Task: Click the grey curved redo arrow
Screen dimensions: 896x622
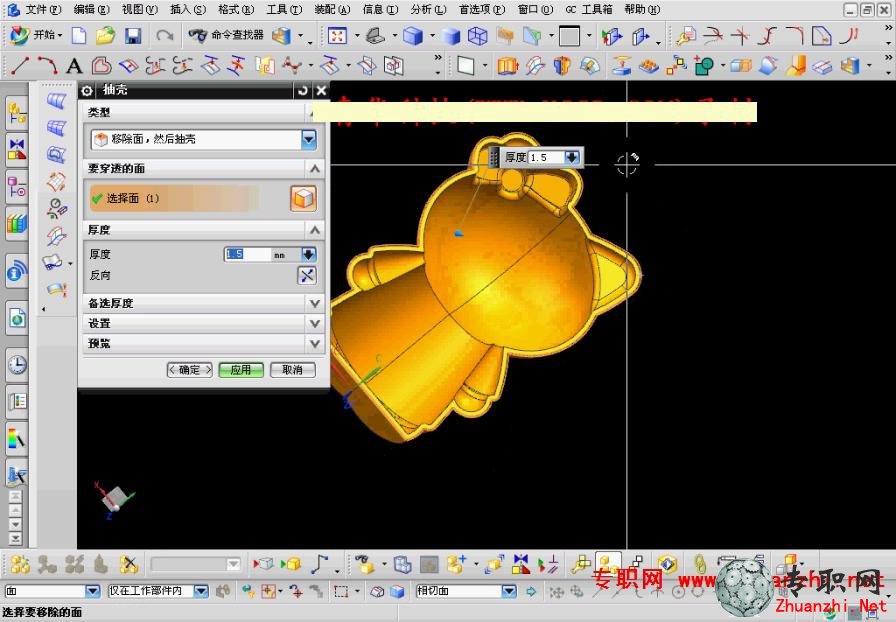Action: 165,37
